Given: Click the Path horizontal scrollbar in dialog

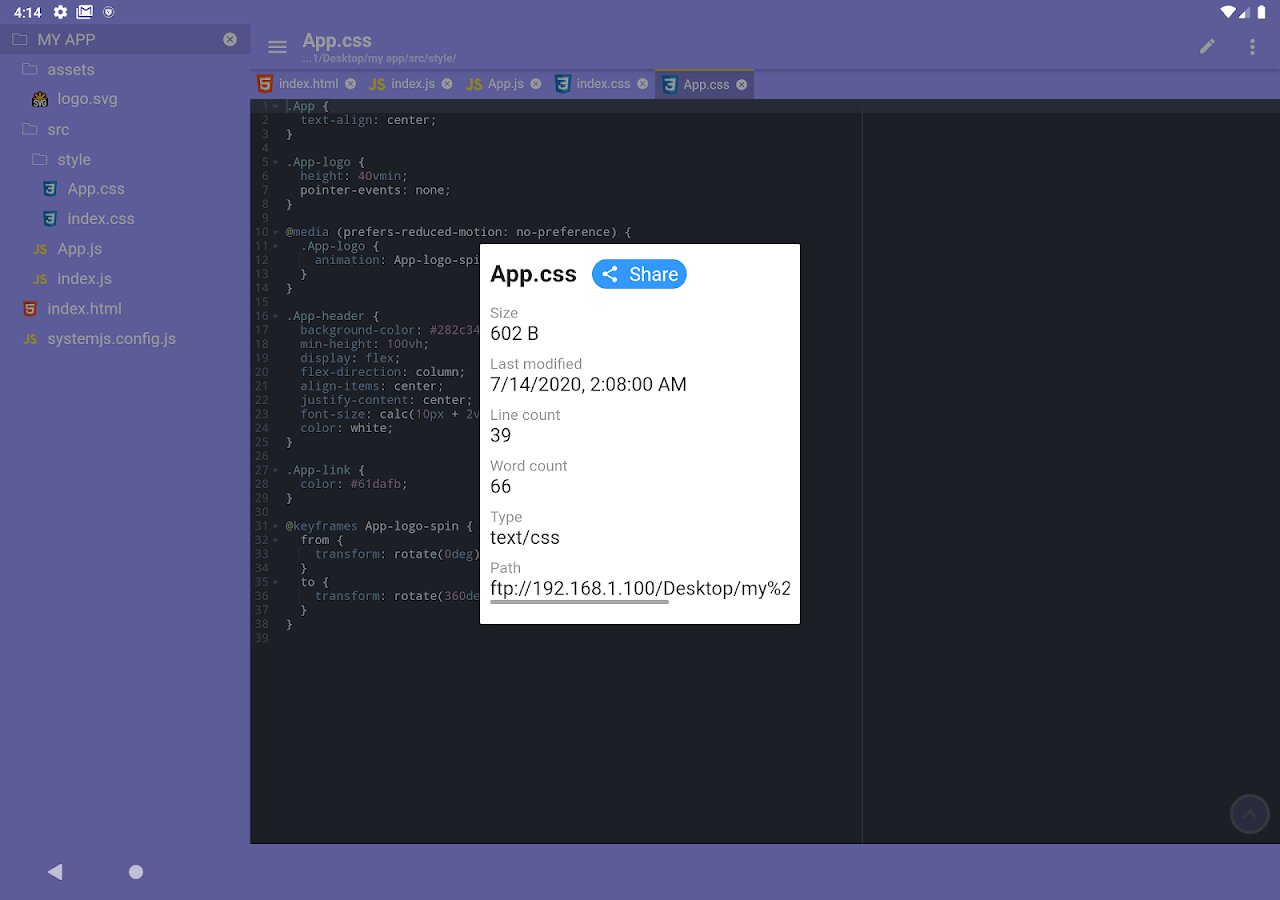Looking at the screenshot, I should click(579, 602).
